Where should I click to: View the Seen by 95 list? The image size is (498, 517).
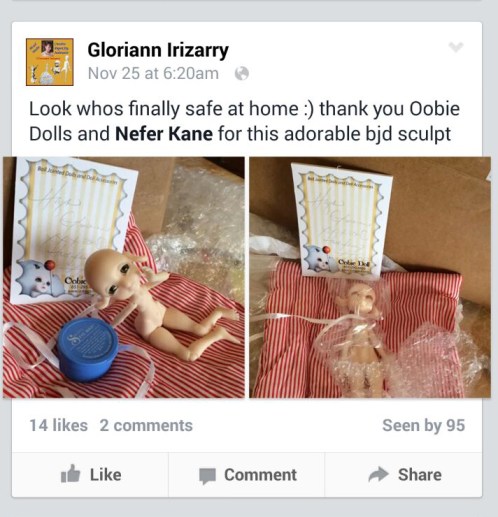(x=423, y=425)
